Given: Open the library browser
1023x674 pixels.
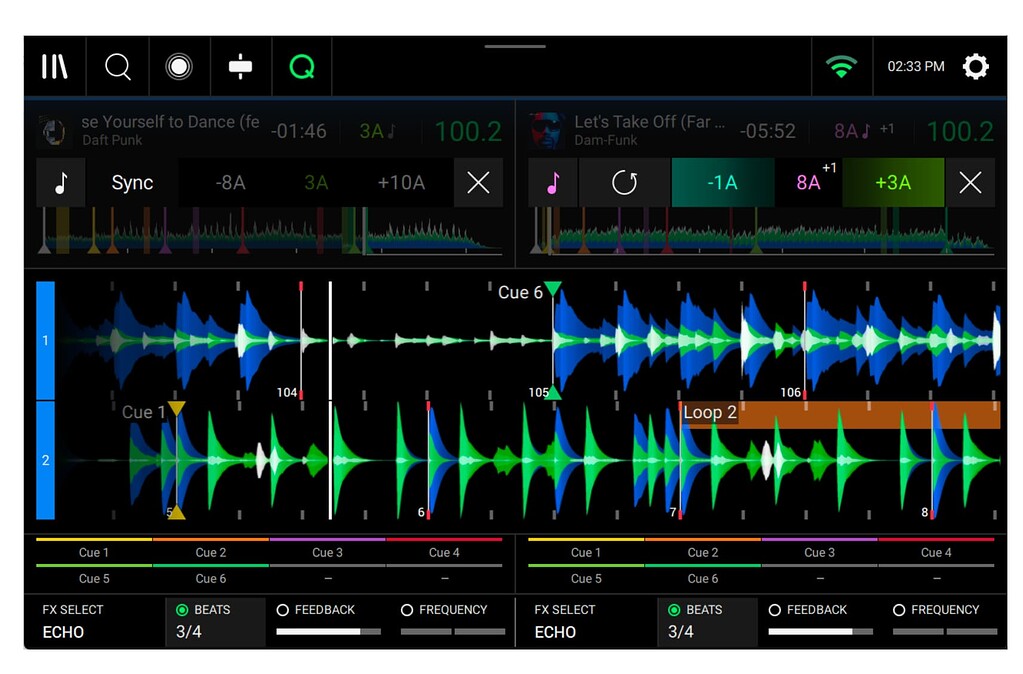Looking at the screenshot, I should point(54,66).
